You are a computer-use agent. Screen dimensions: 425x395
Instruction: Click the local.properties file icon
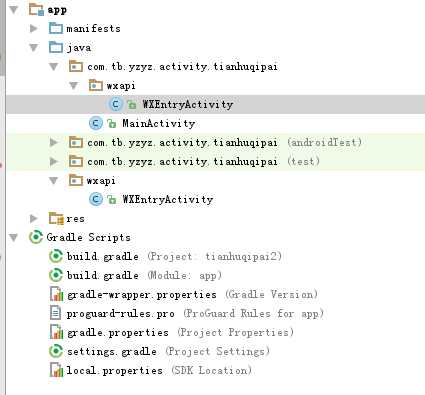(x=56, y=370)
